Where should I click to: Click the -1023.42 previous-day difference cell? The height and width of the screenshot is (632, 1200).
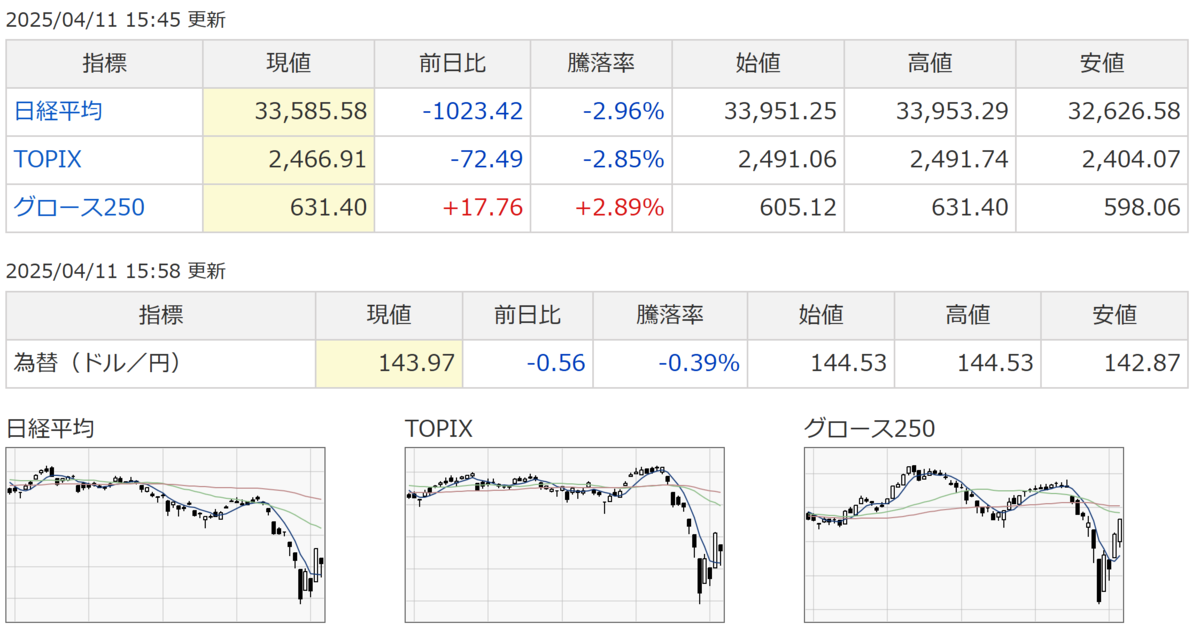click(x=452, y=112)
